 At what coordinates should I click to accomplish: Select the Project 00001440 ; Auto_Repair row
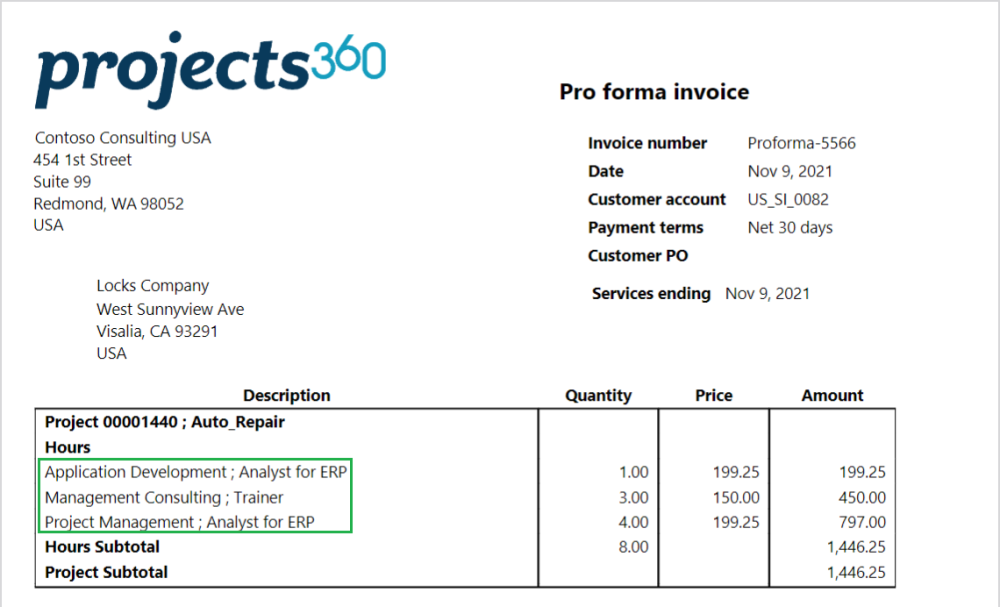click(165, 422)
